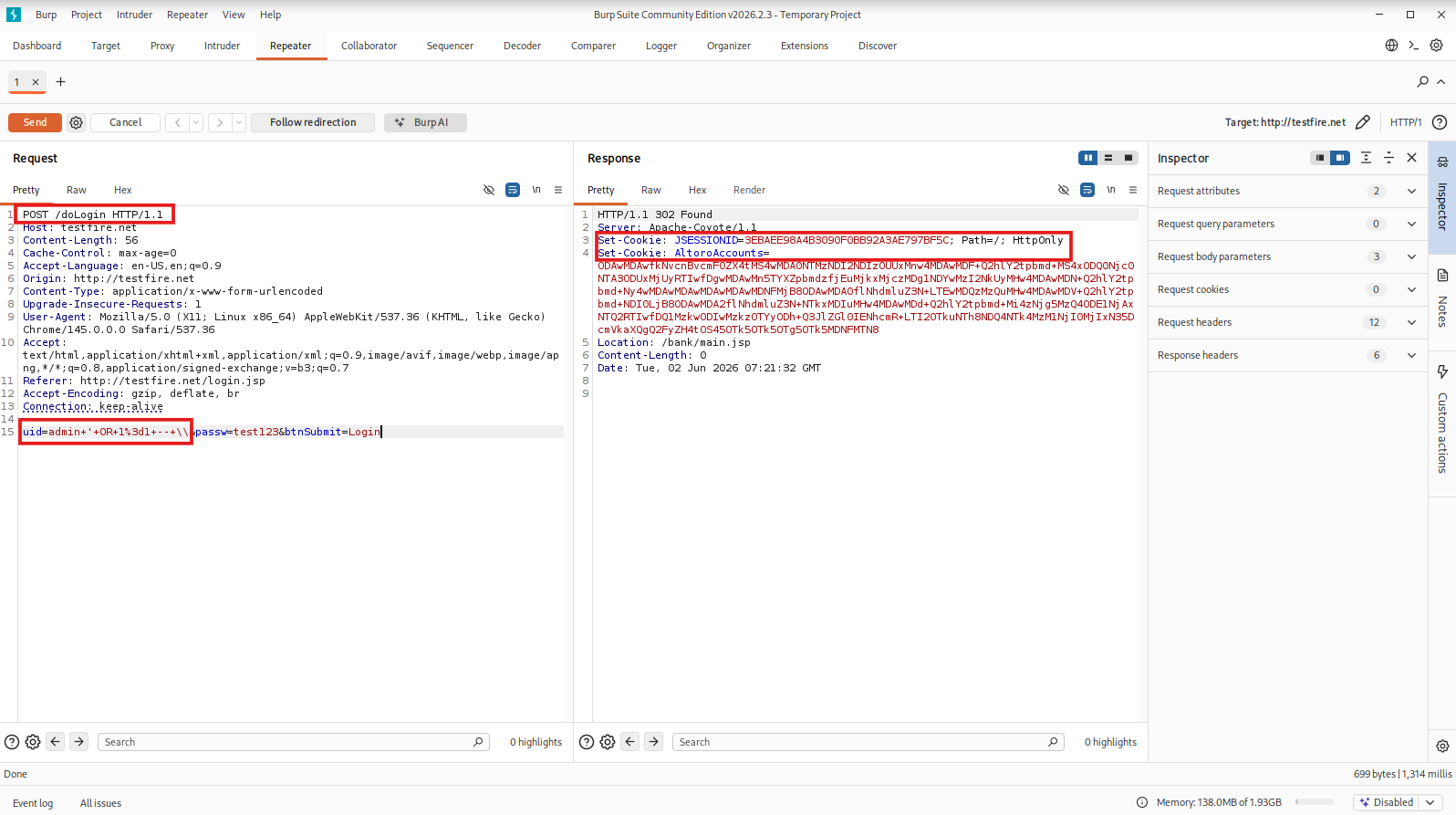Select side-by-side layout in Response header

tap(1088, 158)
